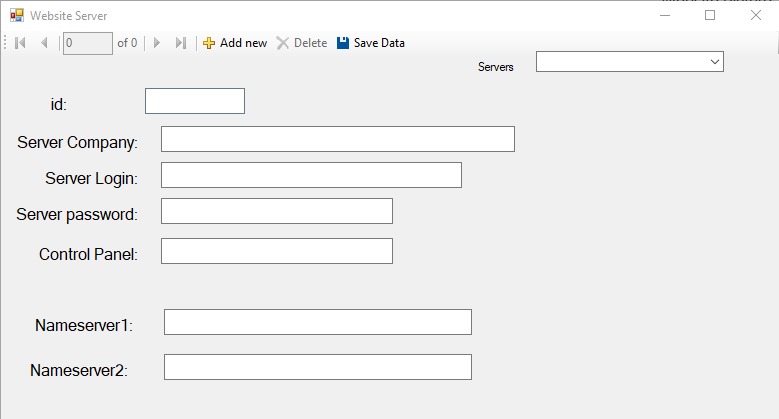Minimize the Website Server window

(x=665, y=15)
